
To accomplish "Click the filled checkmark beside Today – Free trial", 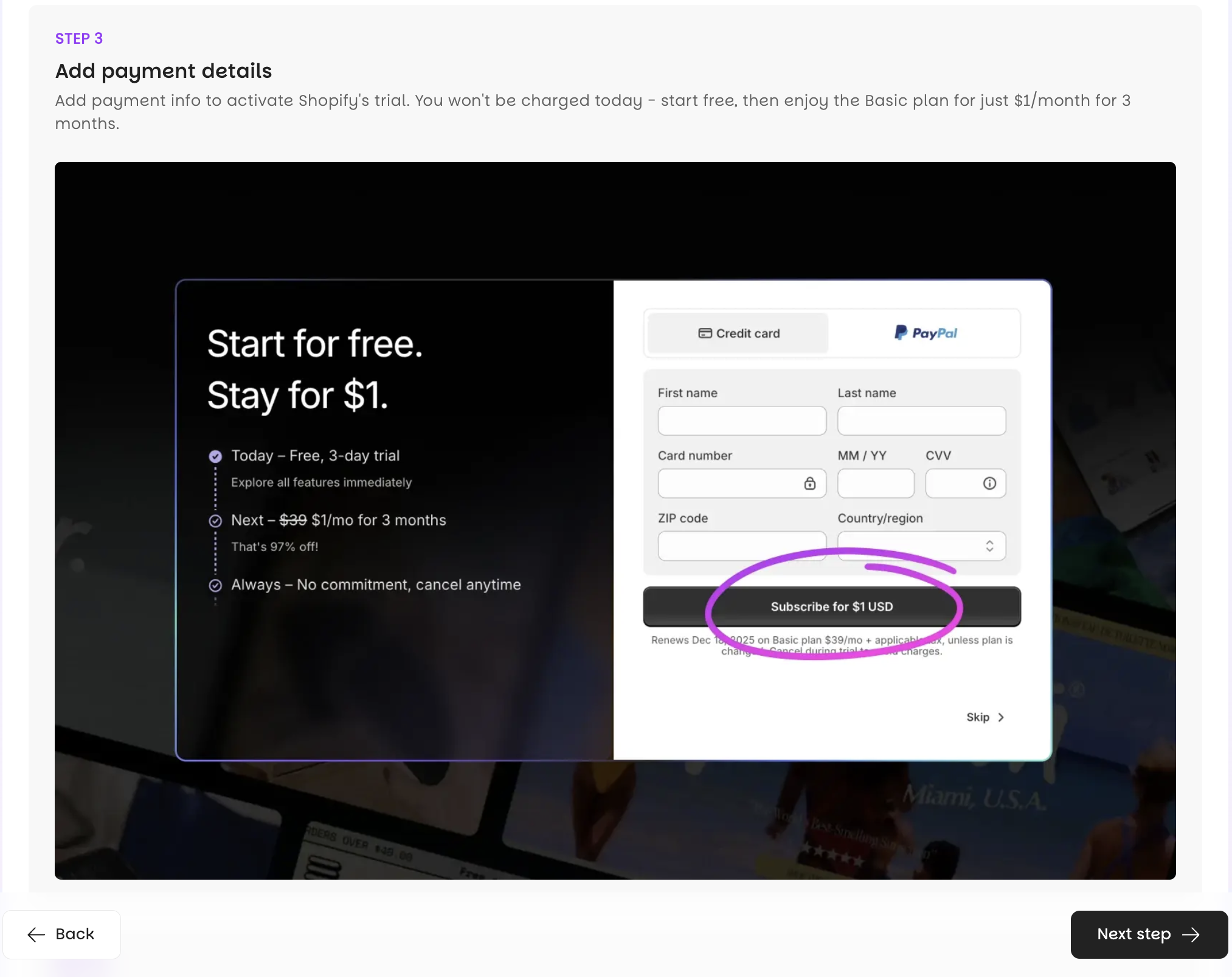I will coord(215,456).
